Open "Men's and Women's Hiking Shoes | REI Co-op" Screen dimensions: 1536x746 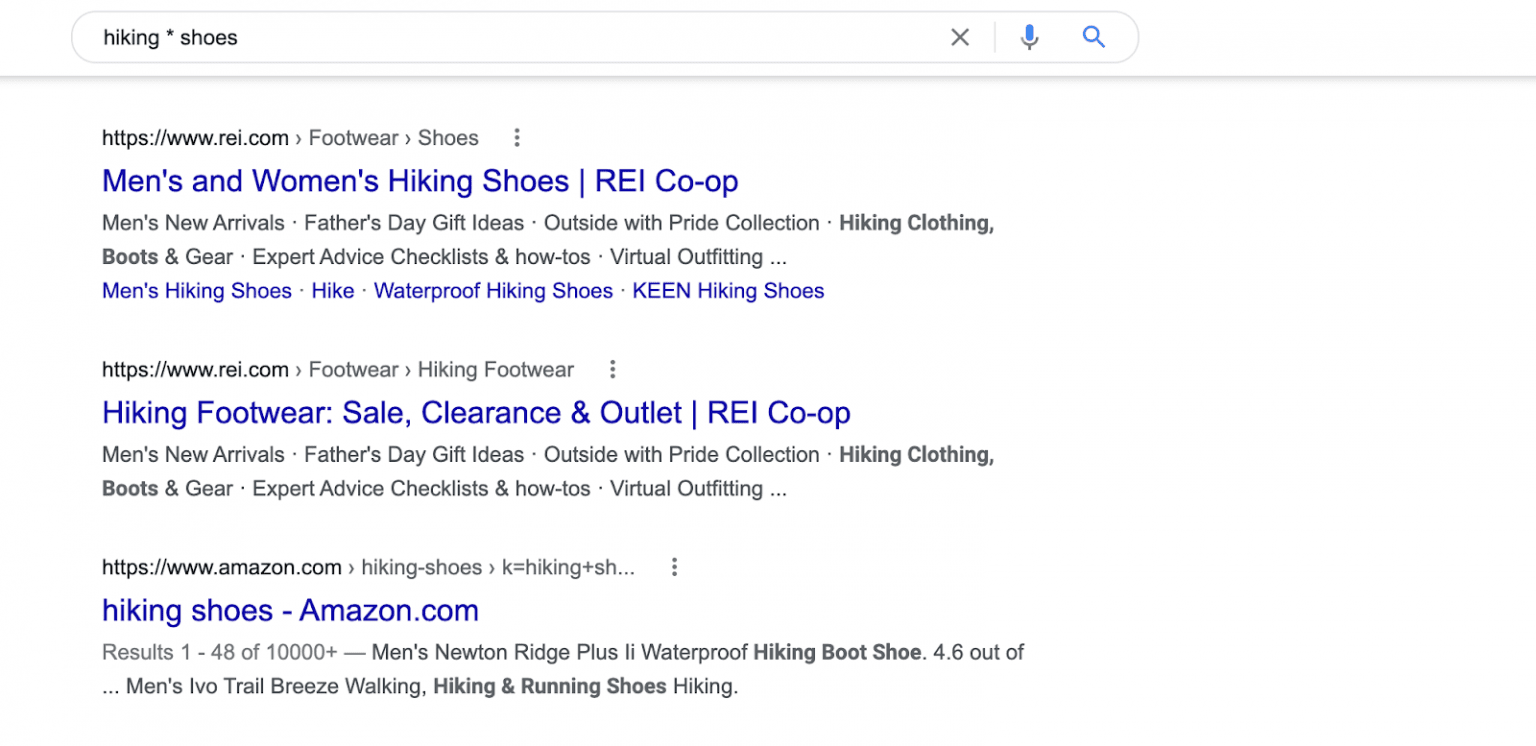coord(419,181)
